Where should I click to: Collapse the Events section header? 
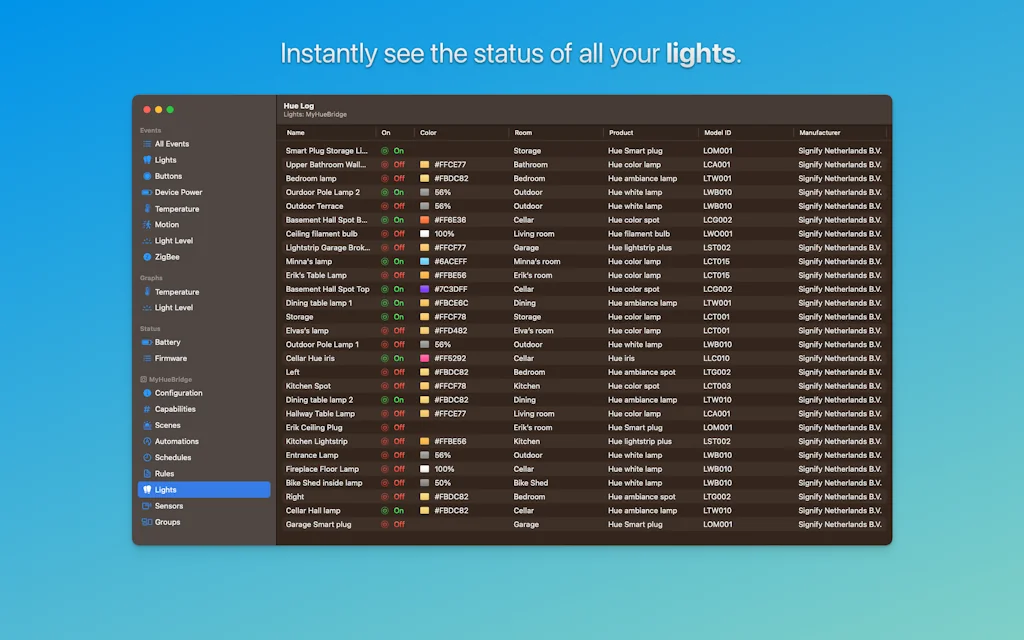click(150, 130)
